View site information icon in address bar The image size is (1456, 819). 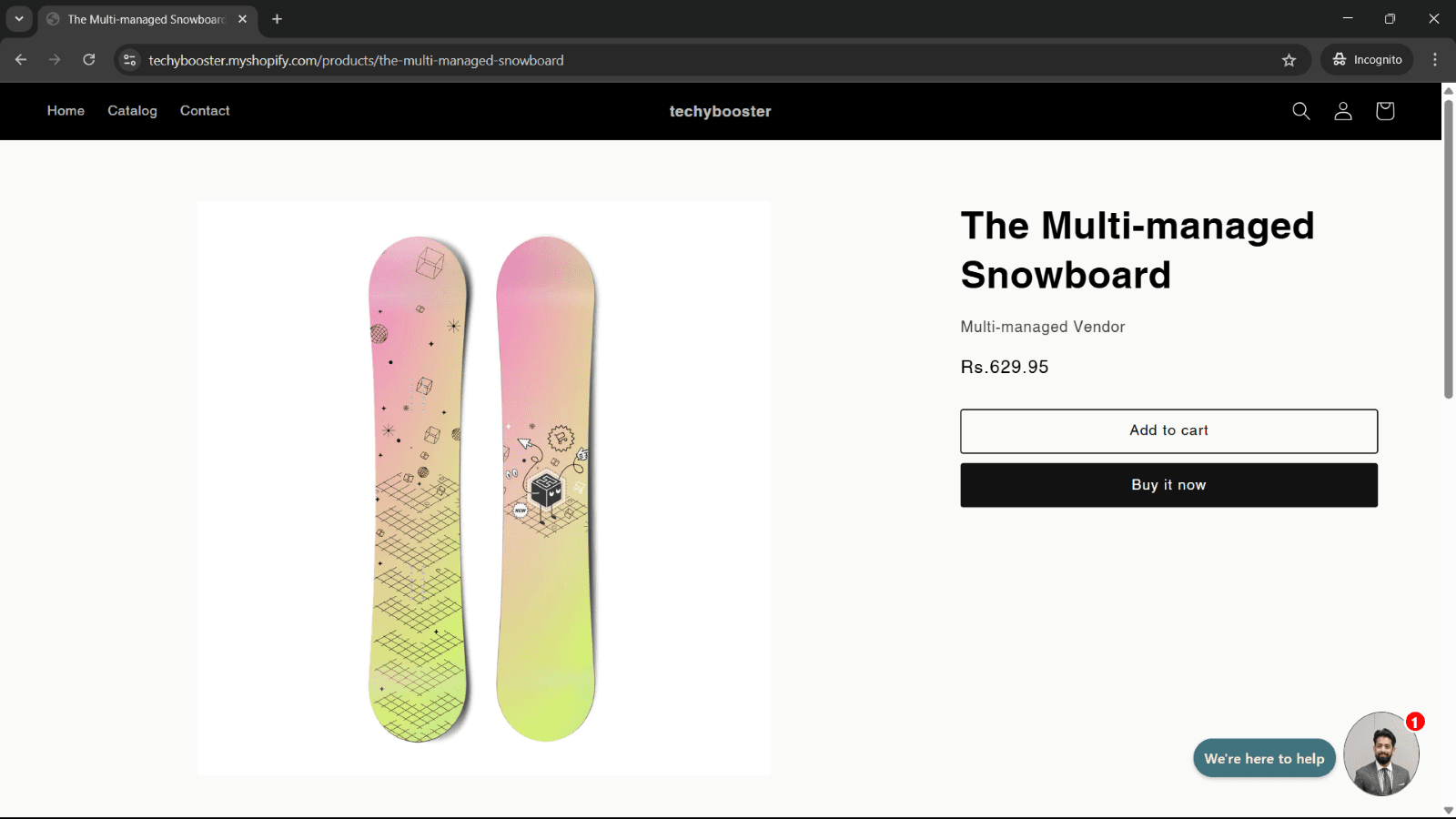tap(130, 60)
